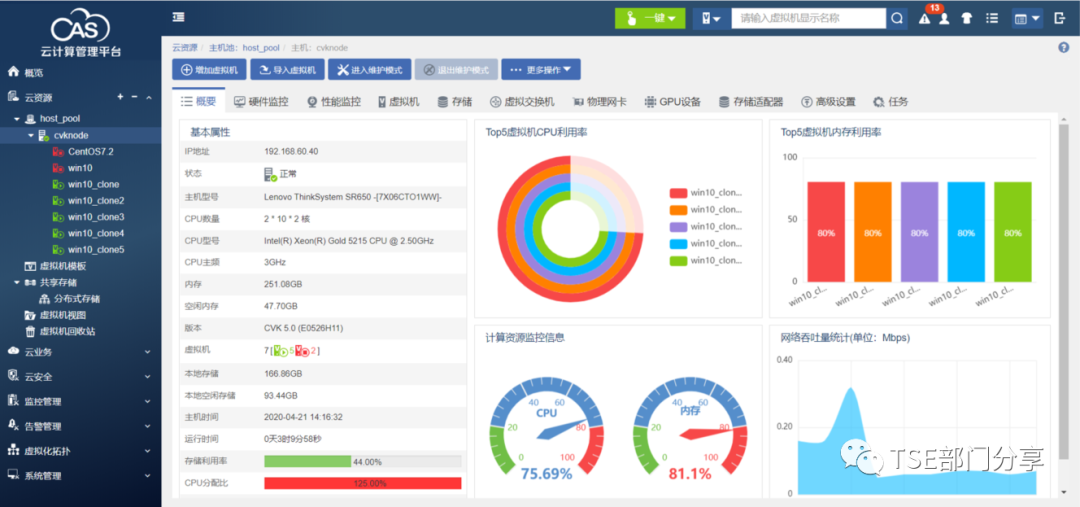Open the 存储 tab
The image size is (1080, 507).
(455, 102)
